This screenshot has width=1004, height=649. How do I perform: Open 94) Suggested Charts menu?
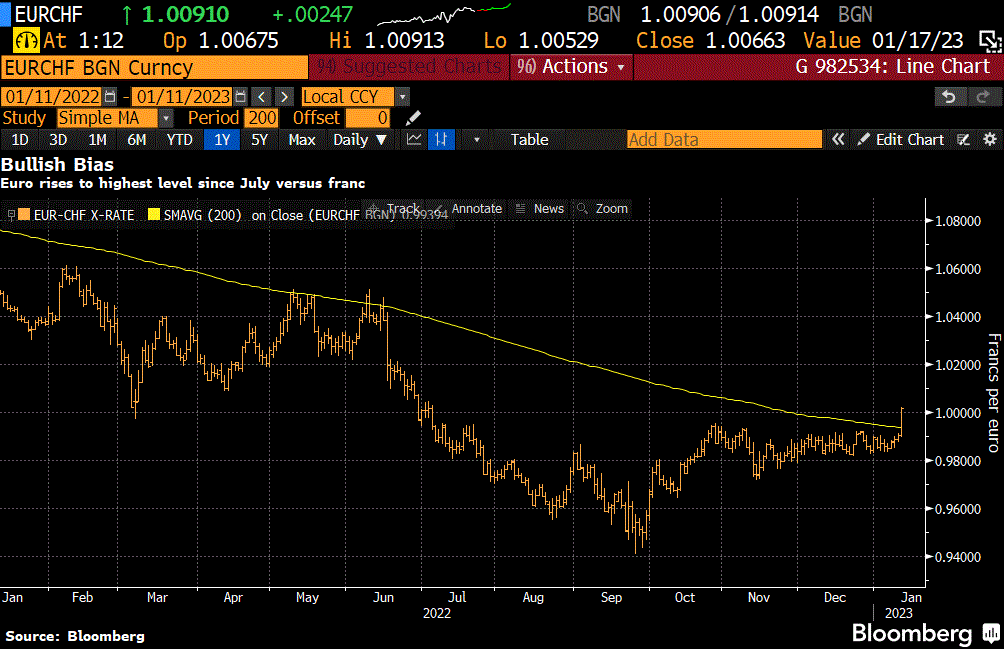409,67
